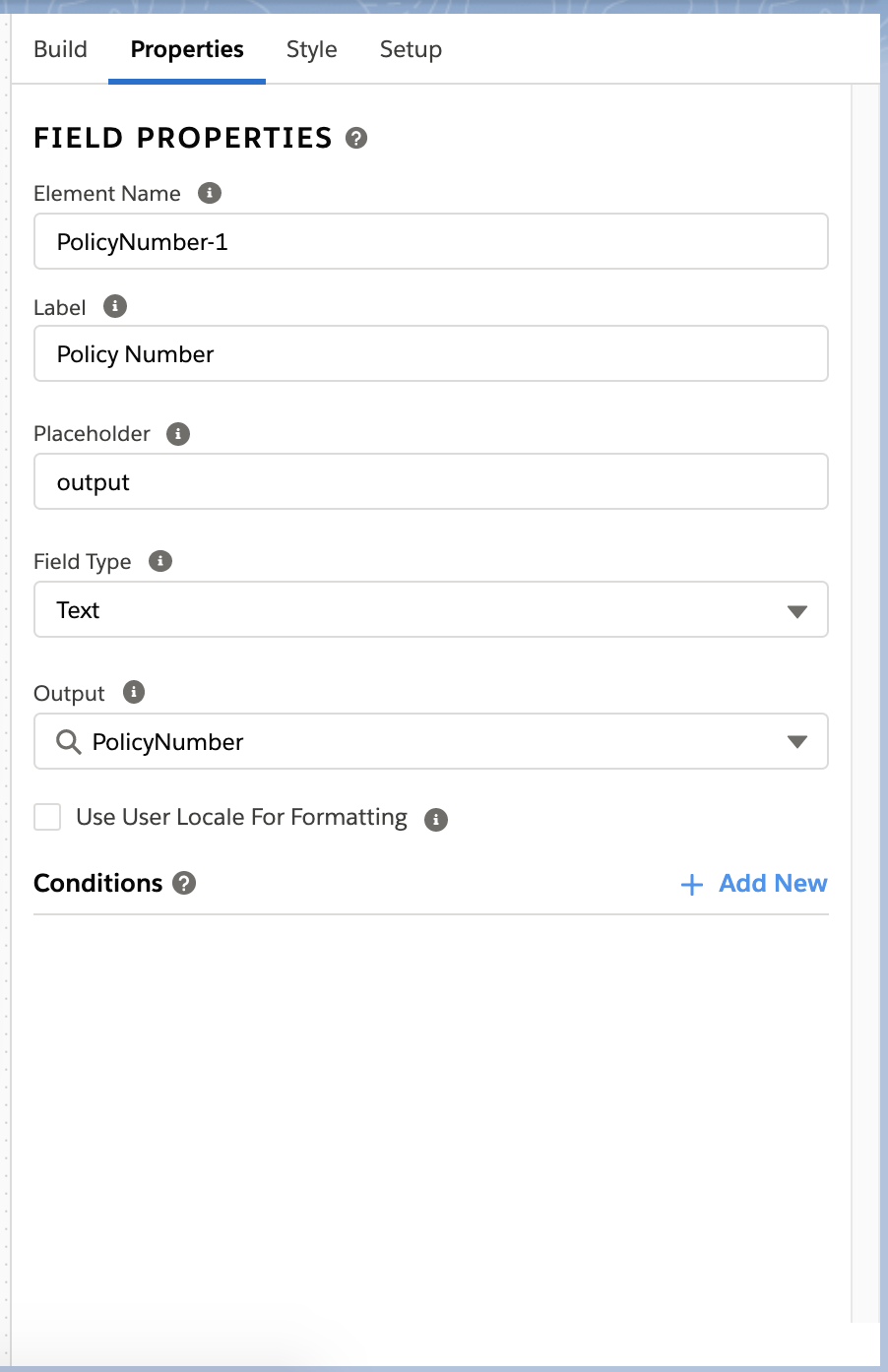View Field Type info tooltip icon
888x1372 pixels.
click(x=160, y=561)
